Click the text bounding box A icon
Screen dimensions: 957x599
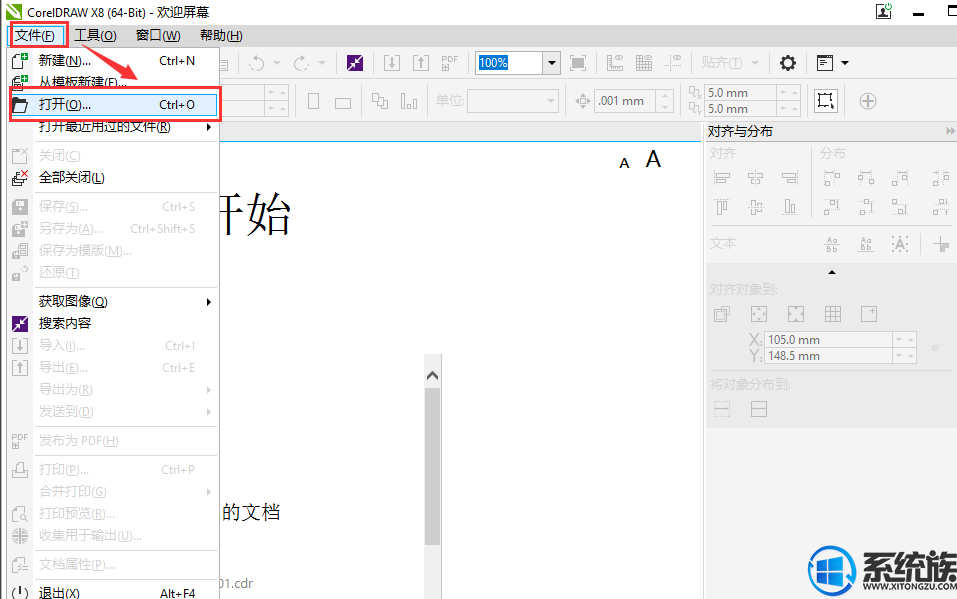(900, 244)
